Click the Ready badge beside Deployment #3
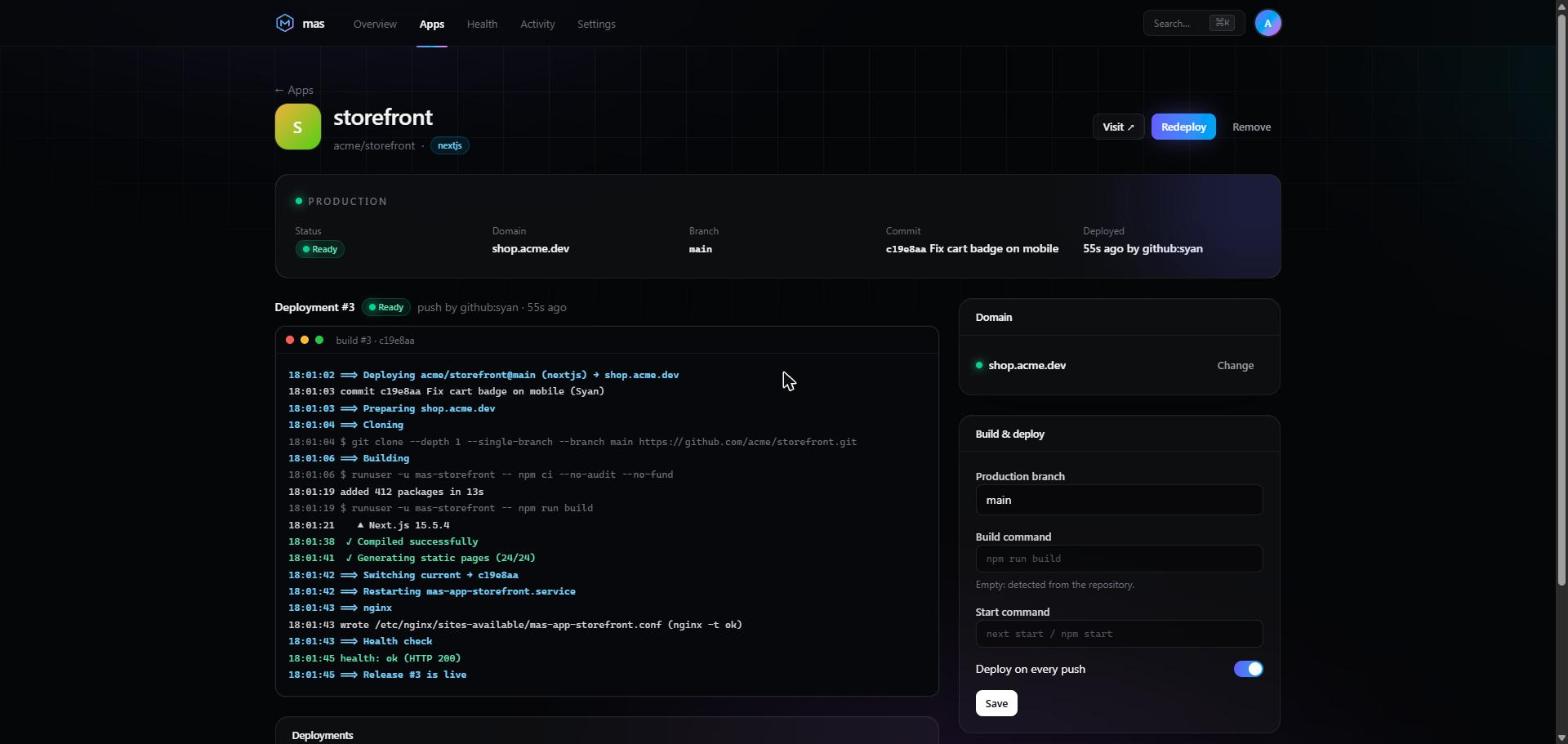The width and height of the screenshot is (1568, 744). click(386, 307)
